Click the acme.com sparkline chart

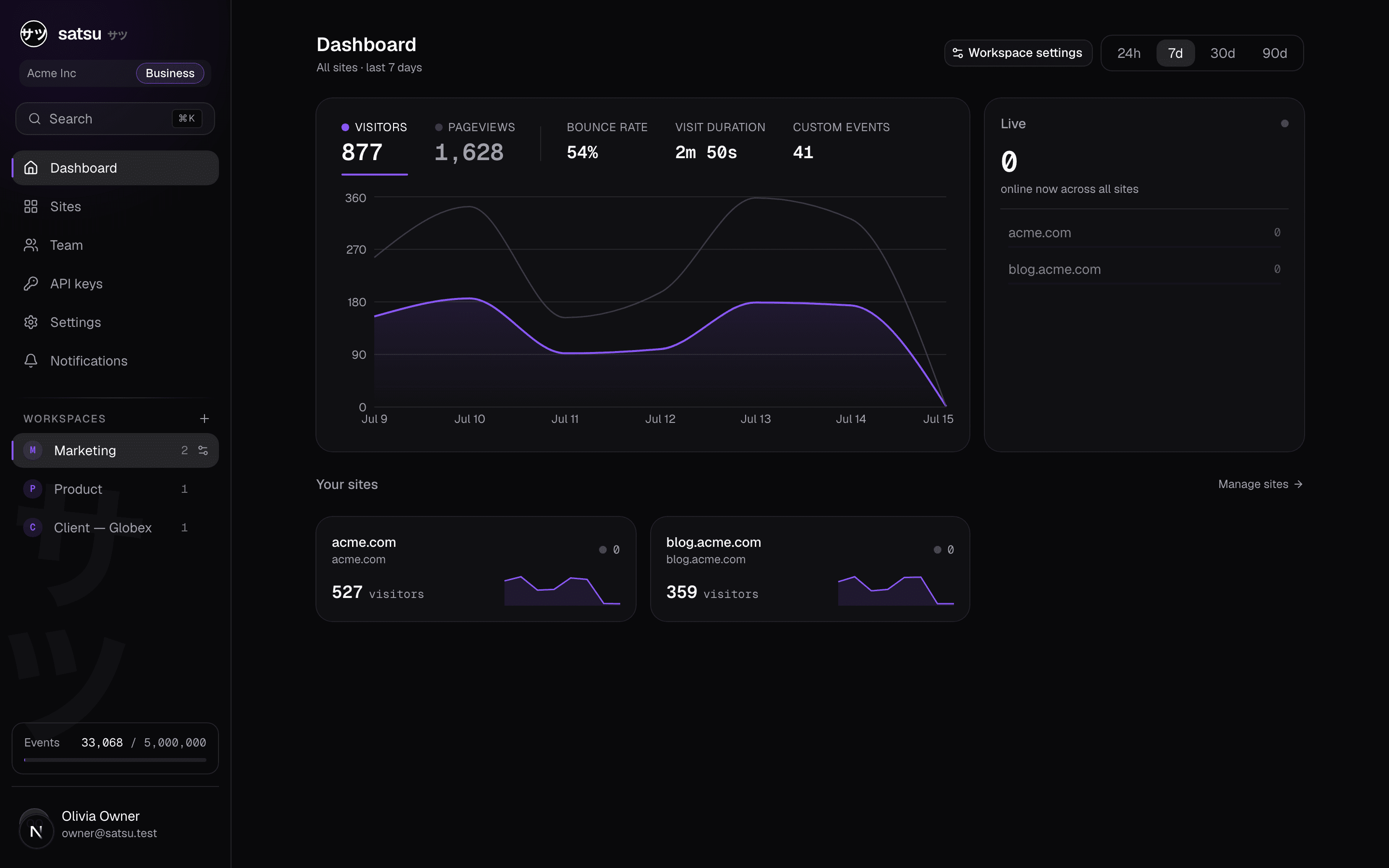coord(562,590)
